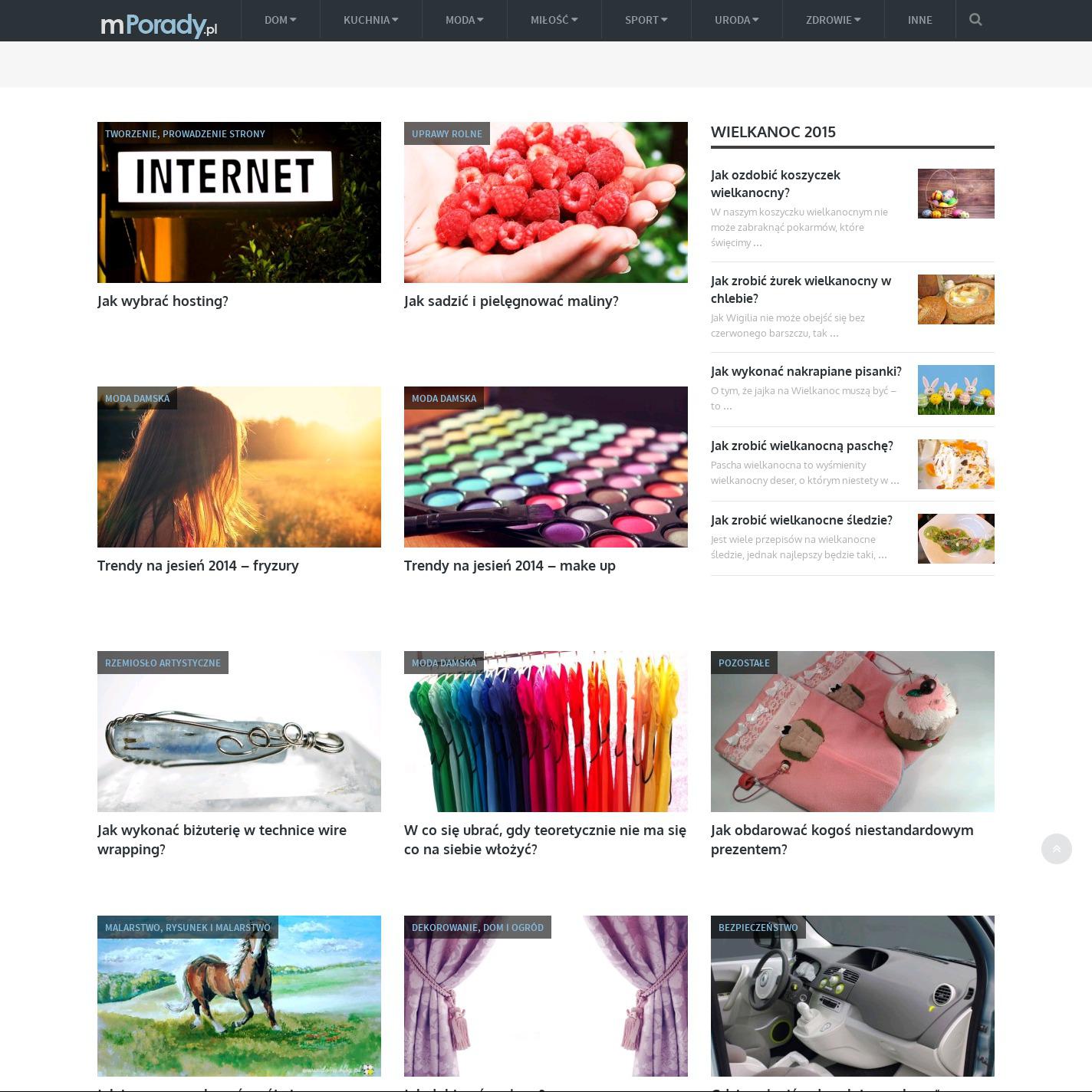1092x1092 pixels.
Task: Click the RZEMIOSŁO ARTYSTYCZNE category tag
Action: click(163, 663)
